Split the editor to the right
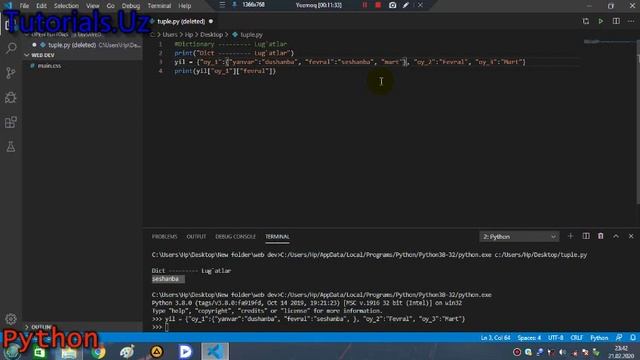The image size is (640, 360). click(616, 21)
